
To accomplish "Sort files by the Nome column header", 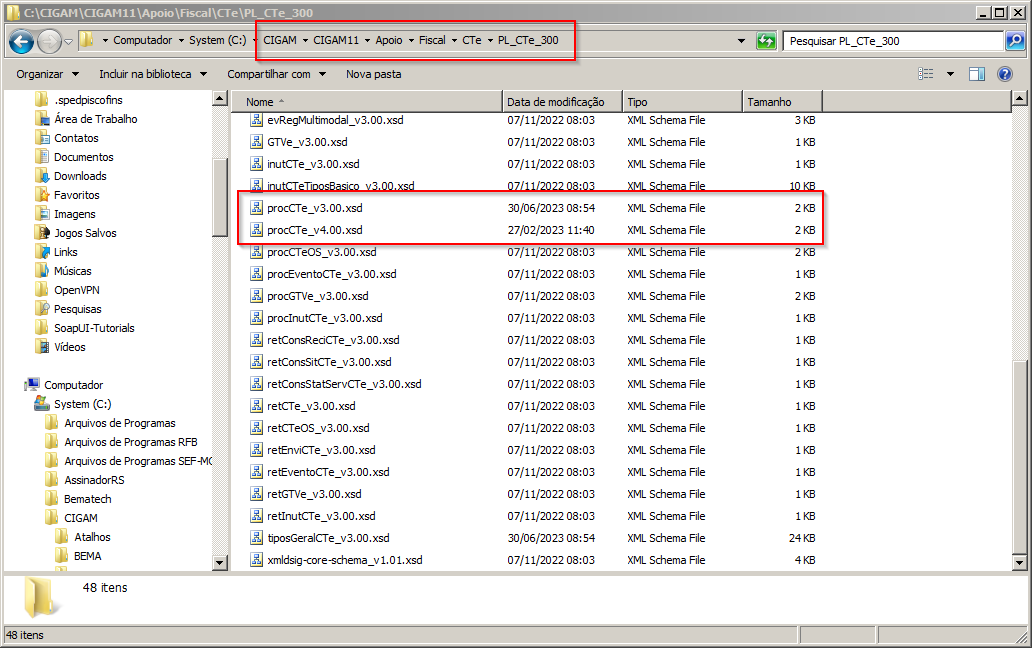I will (x=367, y=102).
